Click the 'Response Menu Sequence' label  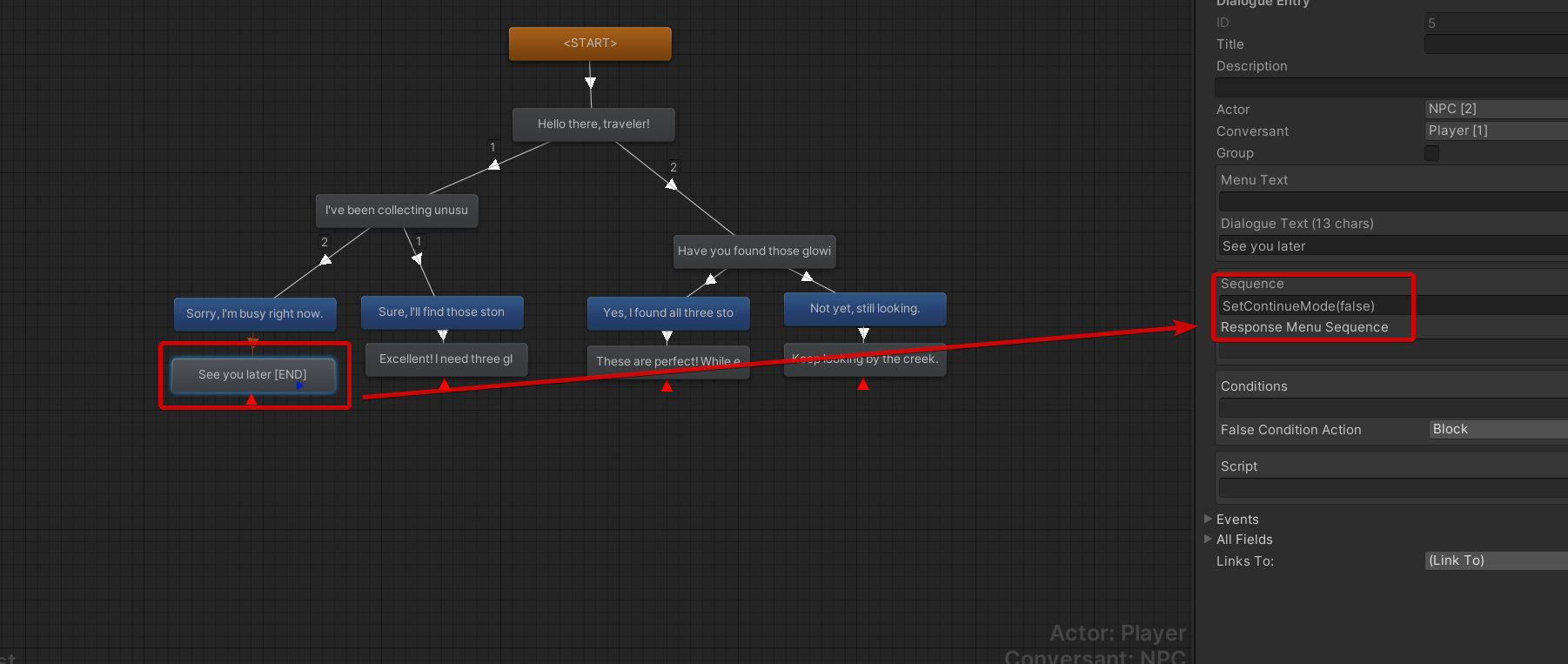click(1304, 327)
